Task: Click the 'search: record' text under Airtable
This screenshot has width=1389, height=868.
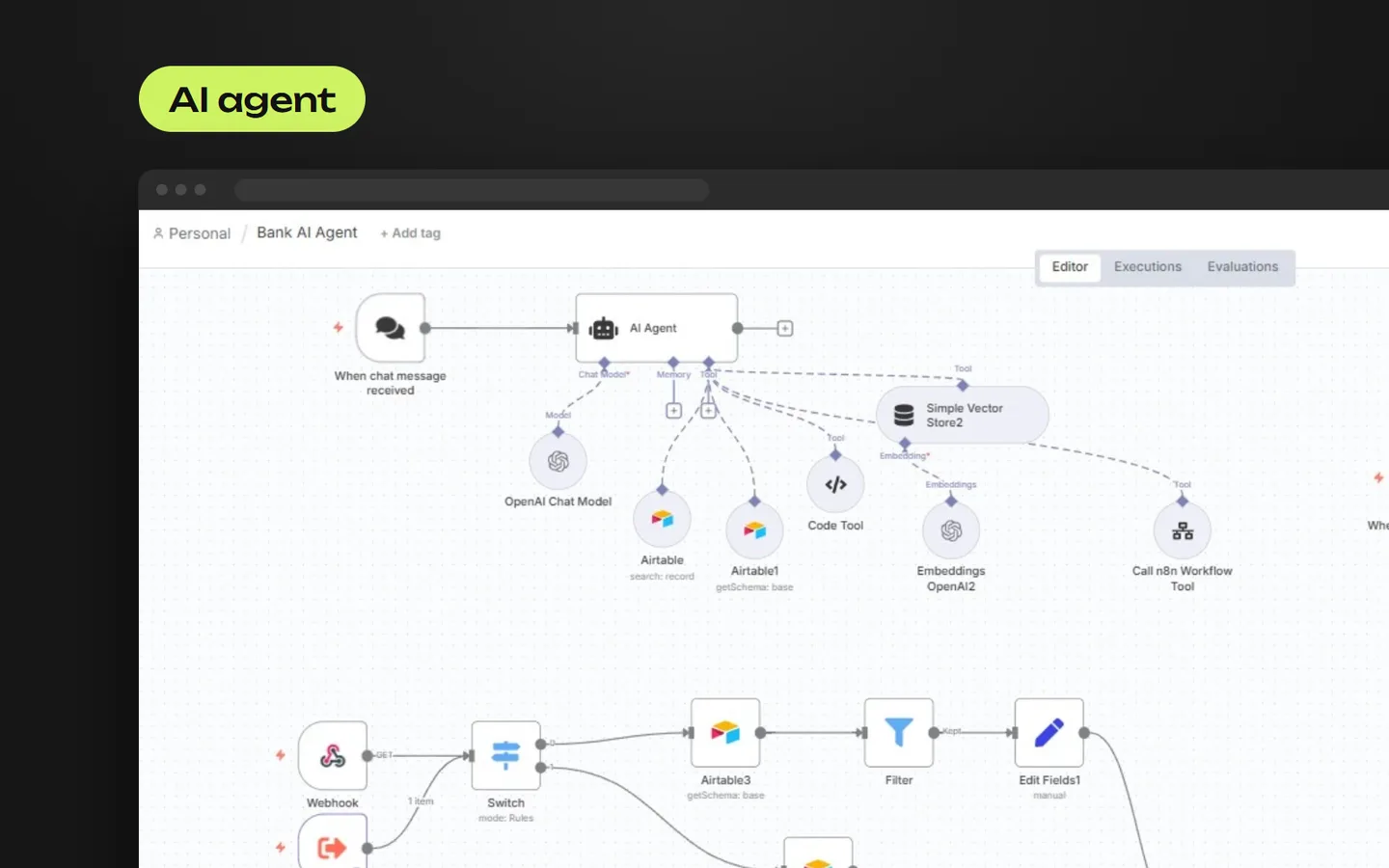Action: click(662, 577)
